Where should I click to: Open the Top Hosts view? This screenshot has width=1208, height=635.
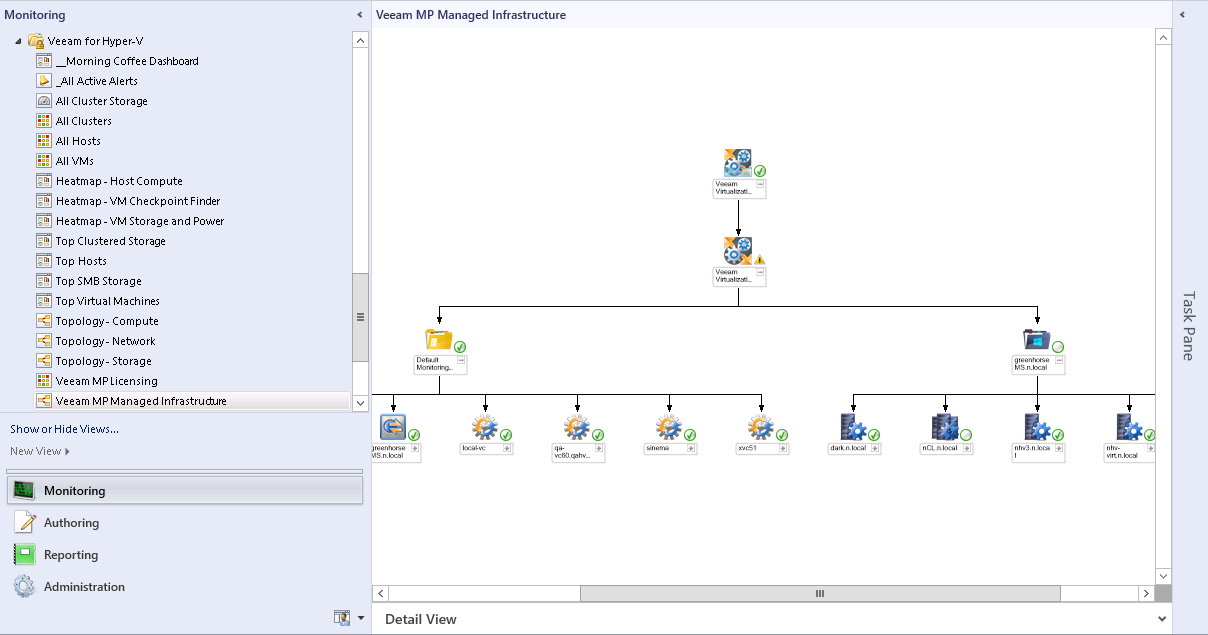81,261
